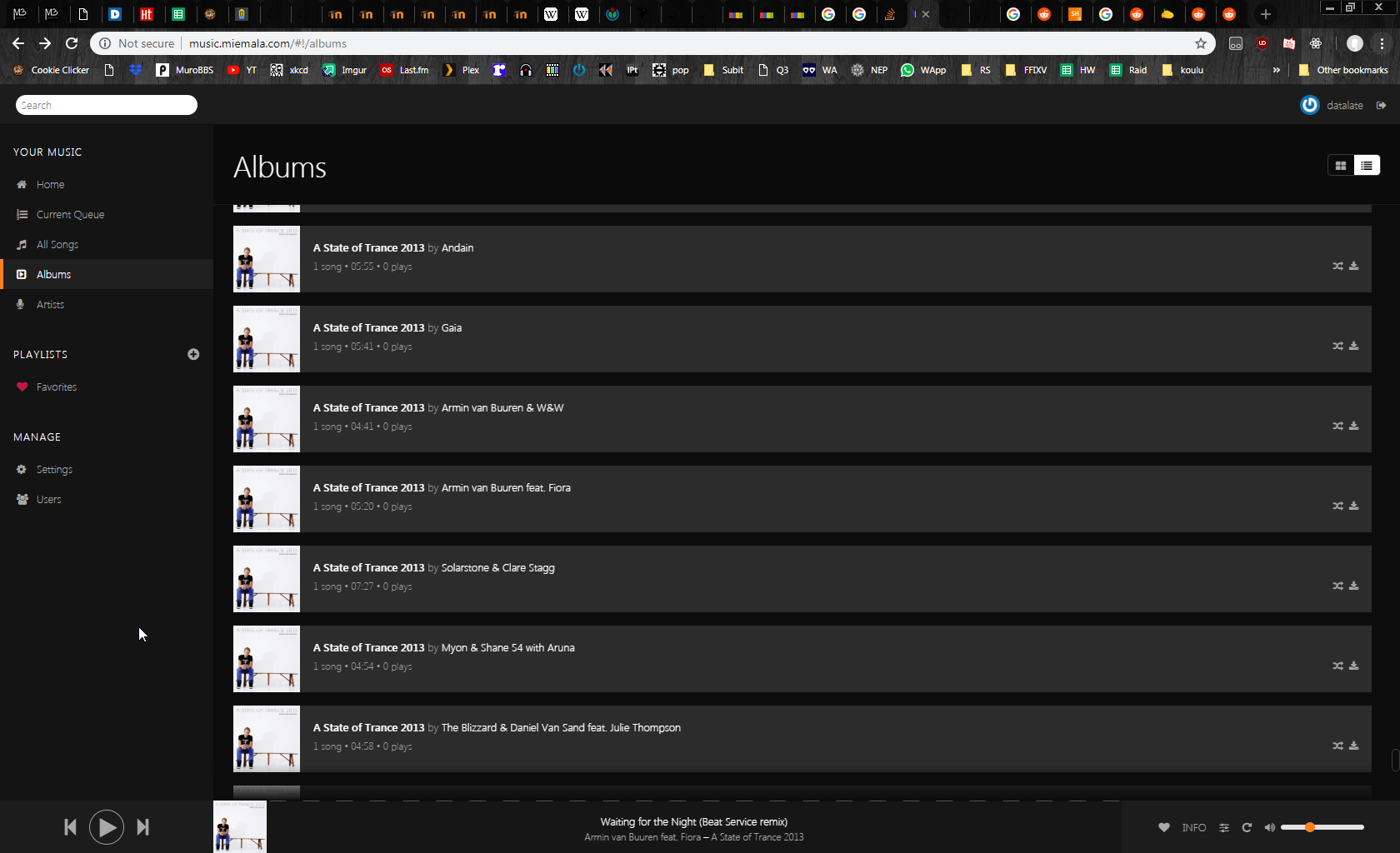Viewport: 1400px width, 853px height.
Task: Switch albums to thumbnail grid view
Action: 1341,166
